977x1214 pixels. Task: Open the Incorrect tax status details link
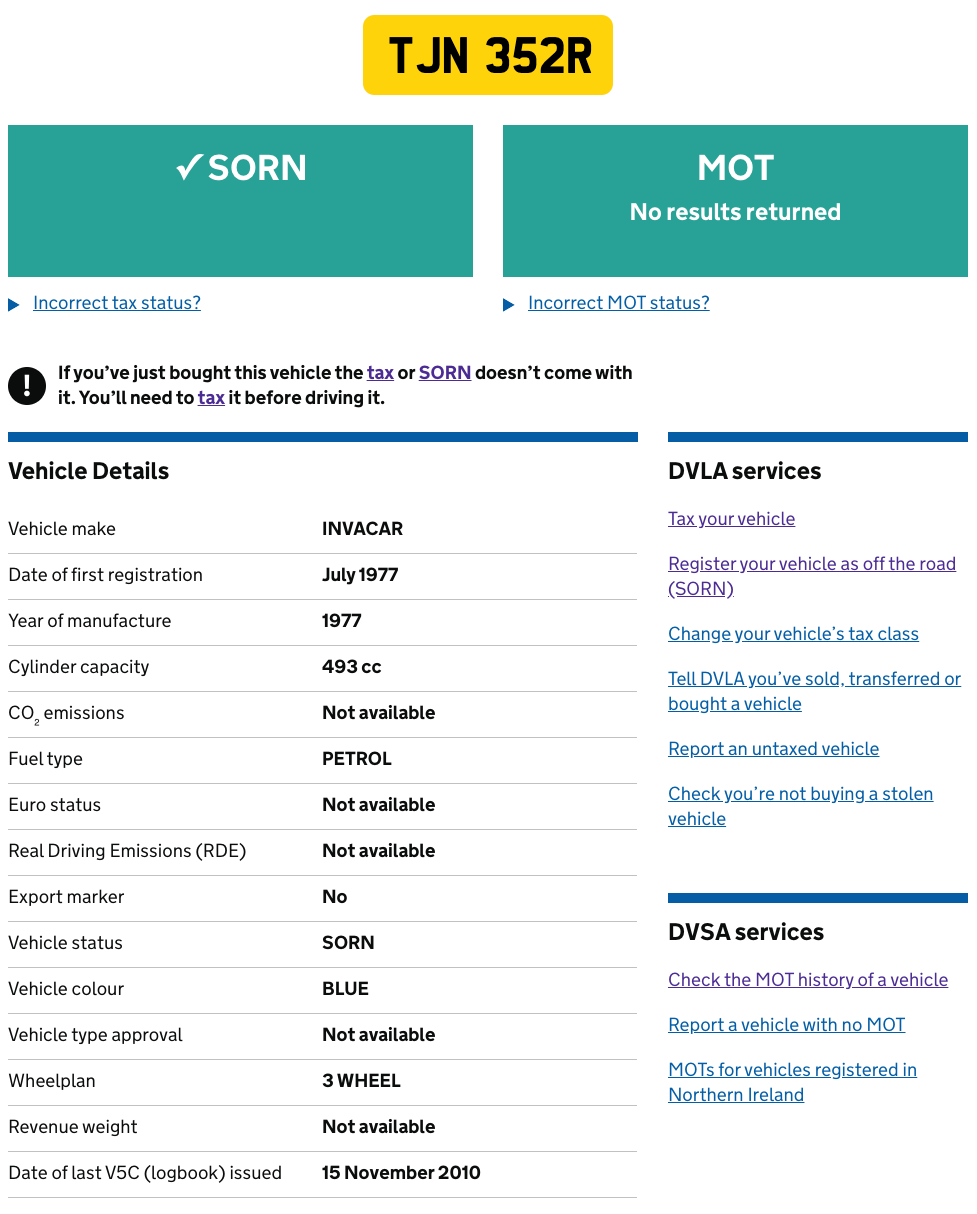click(117, 303)
